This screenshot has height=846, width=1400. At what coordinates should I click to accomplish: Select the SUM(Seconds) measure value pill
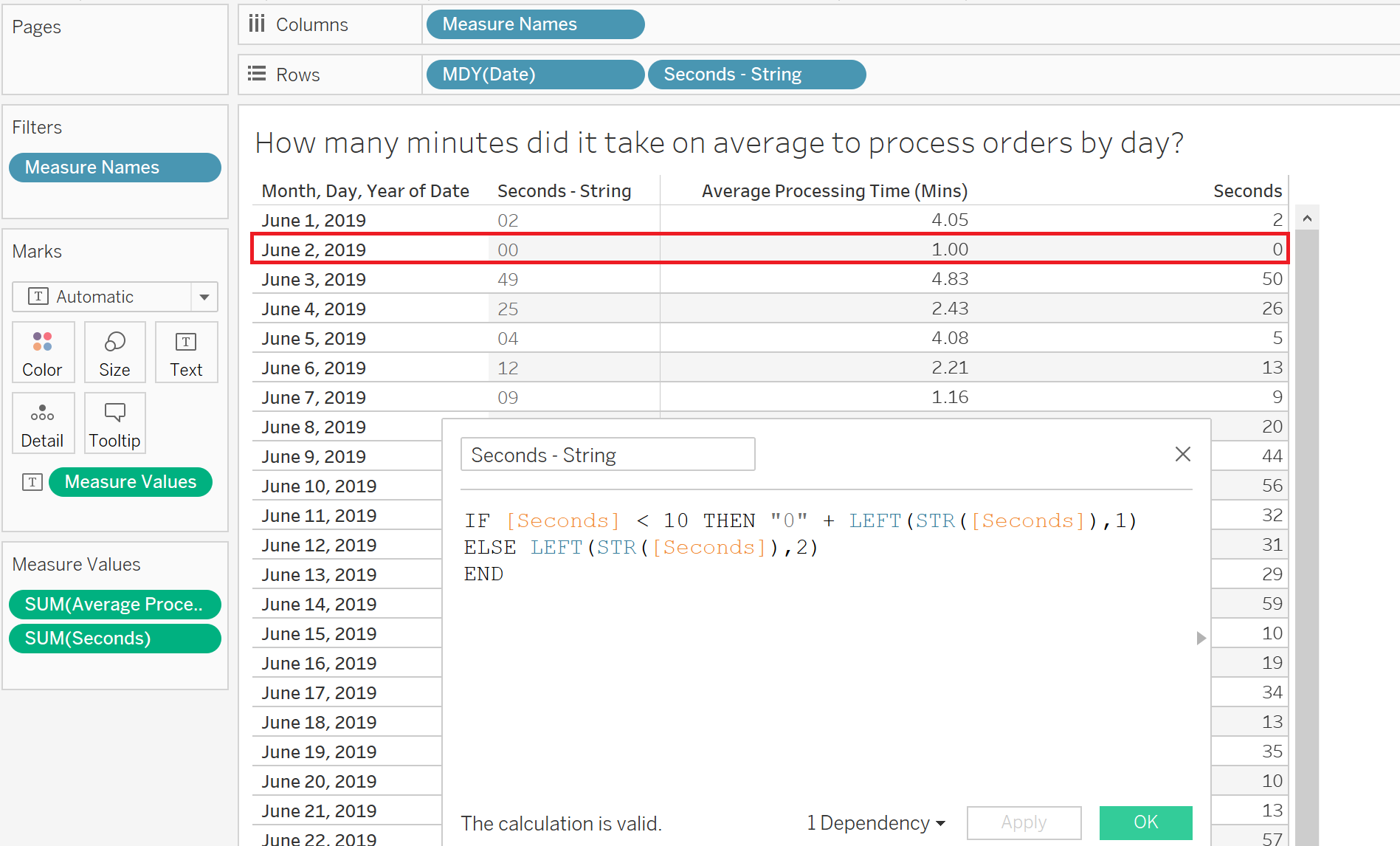click(x=115, y=639)
